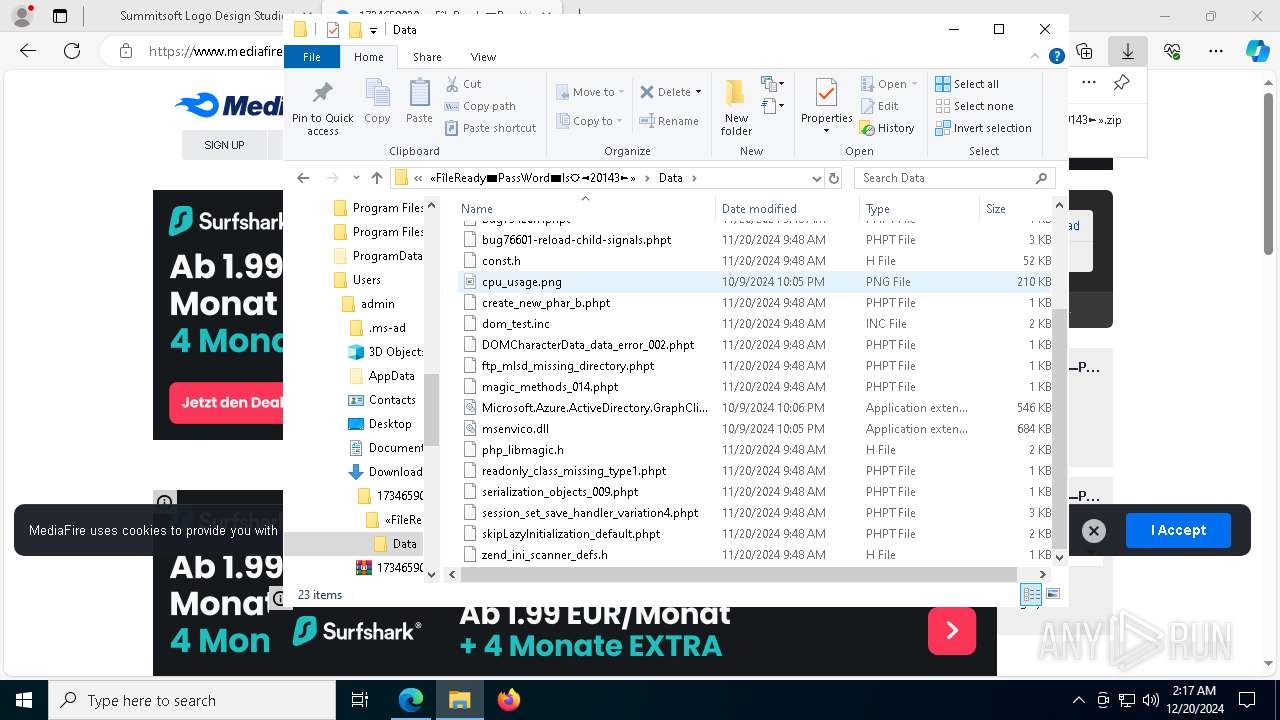Click the Cut scissors command

tap(463, 84)
